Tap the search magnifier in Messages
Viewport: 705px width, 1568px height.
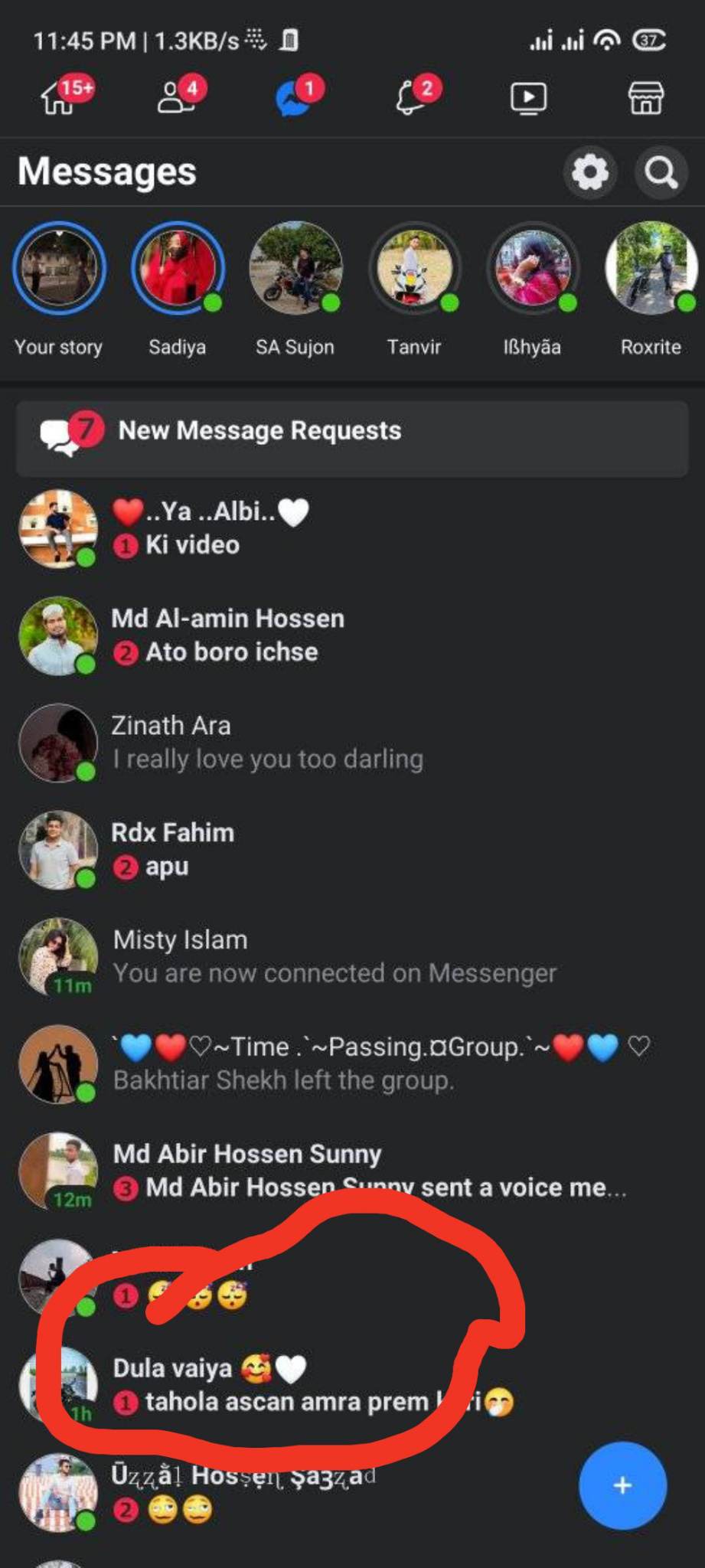click(661, 173)
